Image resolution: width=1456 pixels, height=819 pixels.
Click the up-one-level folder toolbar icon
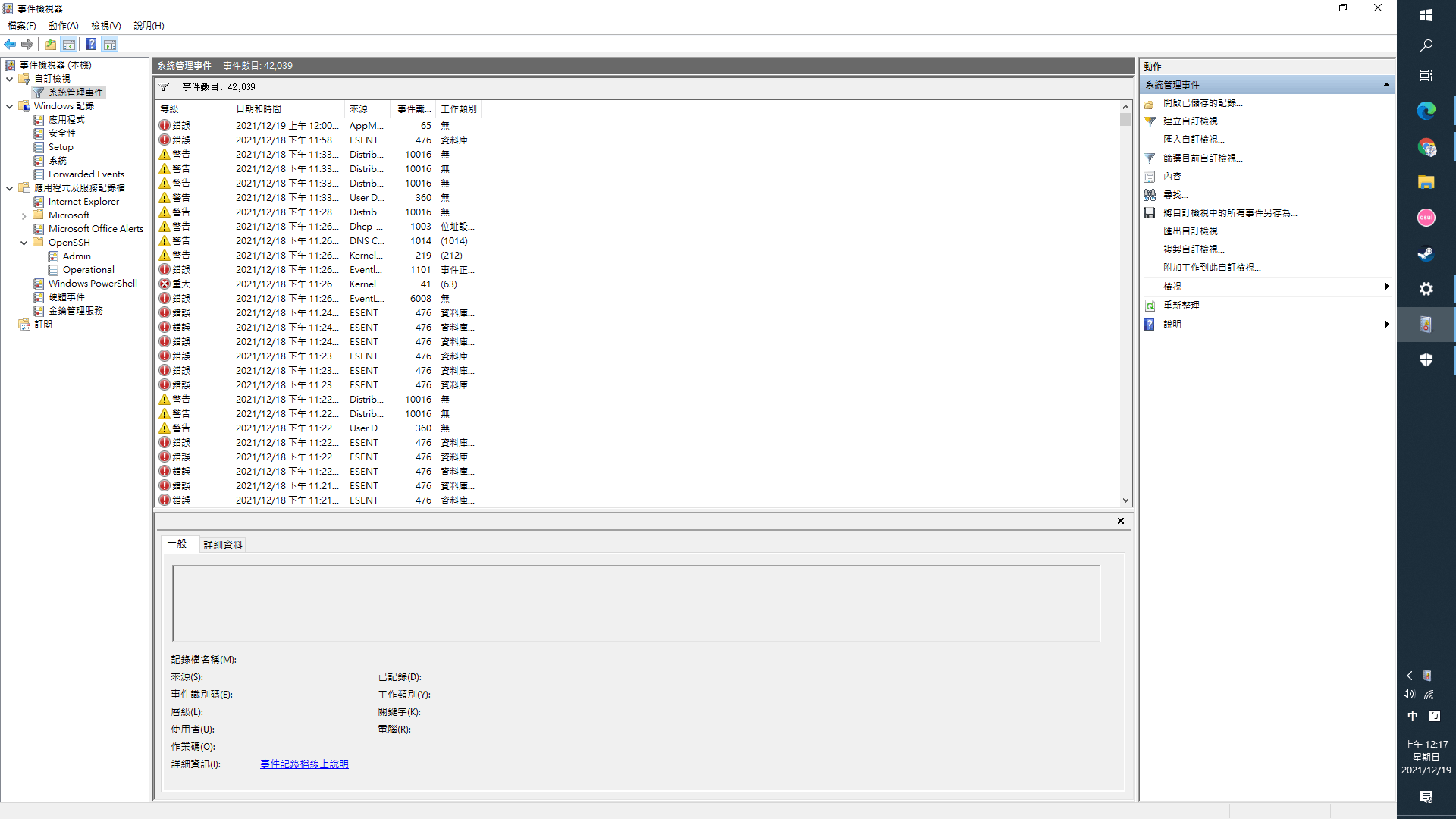[x=51, y=45]
